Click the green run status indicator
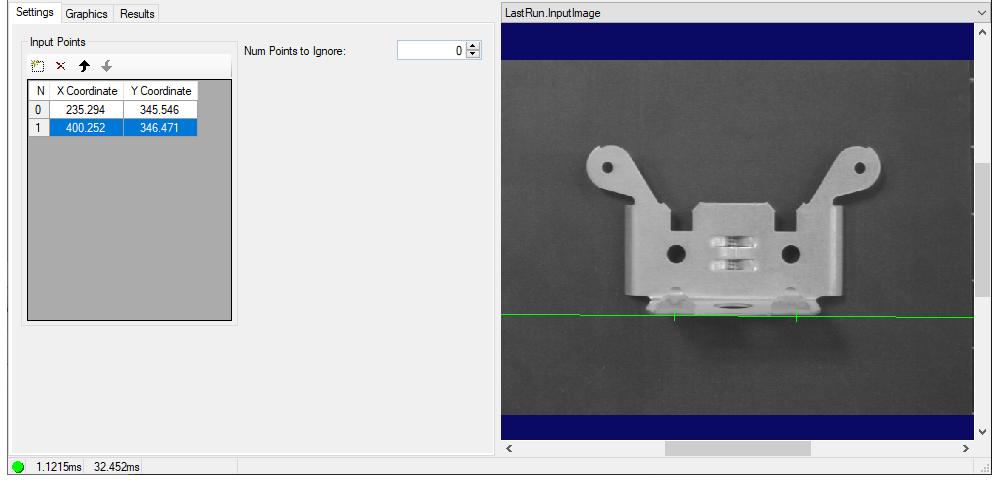The width and height of the screenshot is (1001, 484). click(x=18, y=467)
